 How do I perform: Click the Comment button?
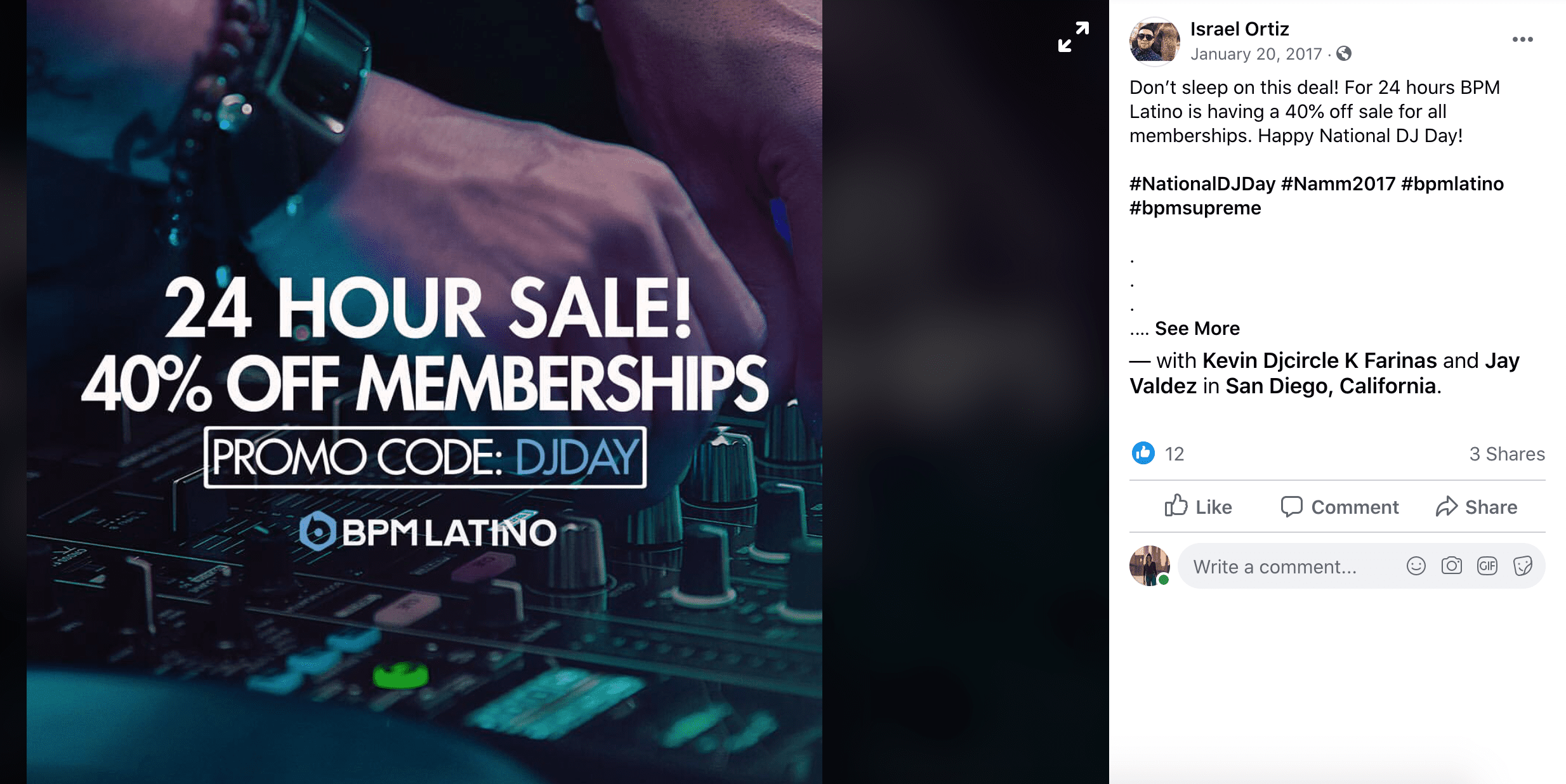(x=1339, y=506)
